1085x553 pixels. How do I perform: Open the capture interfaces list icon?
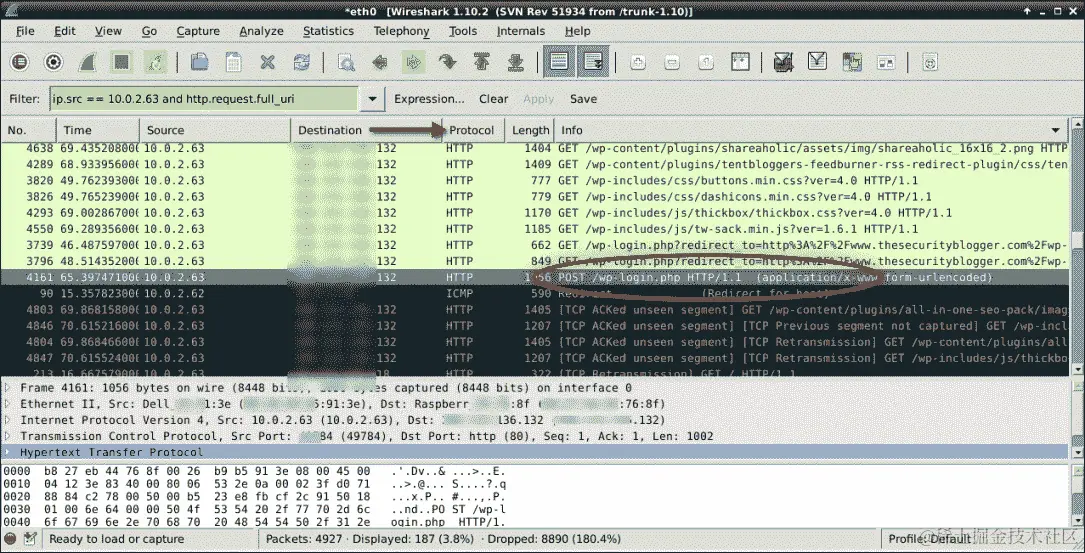19,62
